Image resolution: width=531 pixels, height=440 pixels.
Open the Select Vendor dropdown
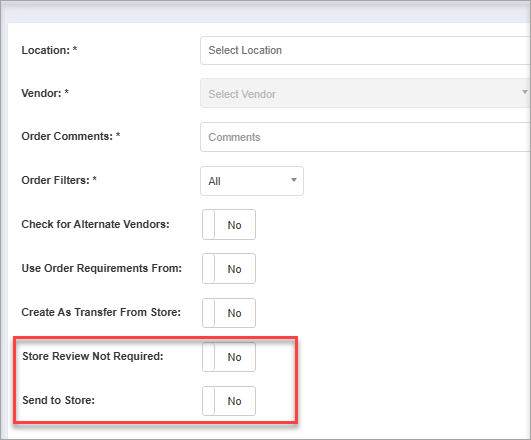click(x=365, y=93)
